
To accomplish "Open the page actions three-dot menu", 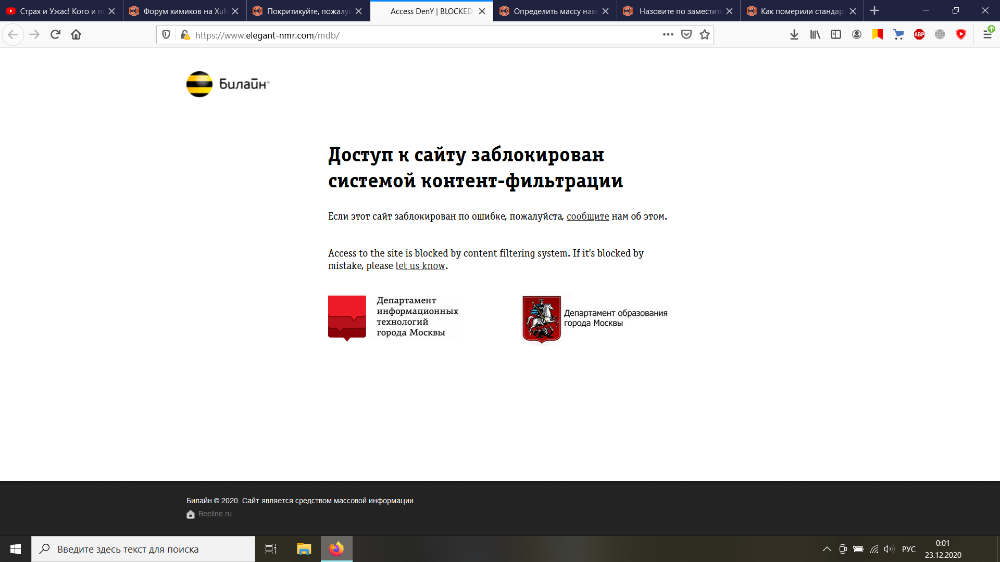I will pyautogui.click(x=668, y=34).
